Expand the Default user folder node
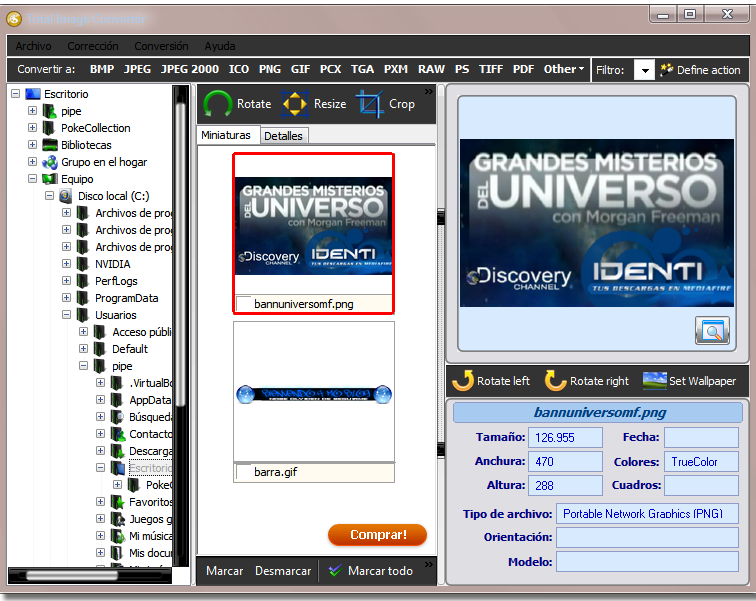Viewport: 756px width, 601px height. [83, 348]
